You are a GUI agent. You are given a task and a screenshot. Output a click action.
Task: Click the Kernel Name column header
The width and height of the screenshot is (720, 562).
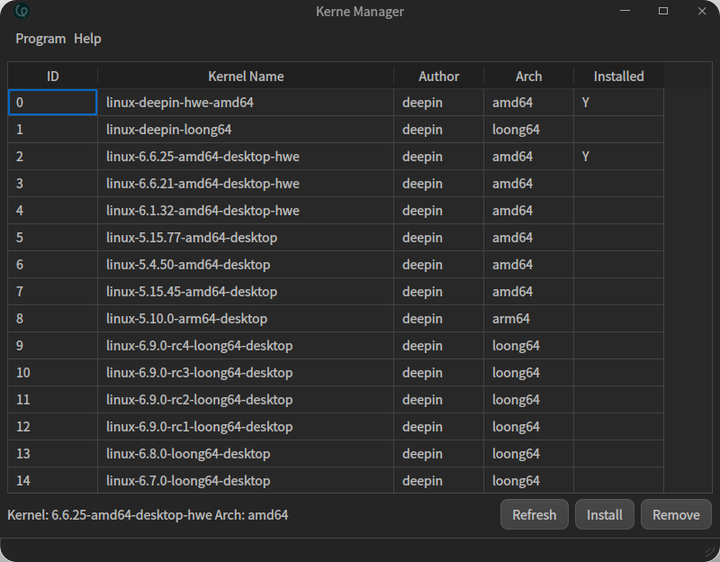click(246, 76)
